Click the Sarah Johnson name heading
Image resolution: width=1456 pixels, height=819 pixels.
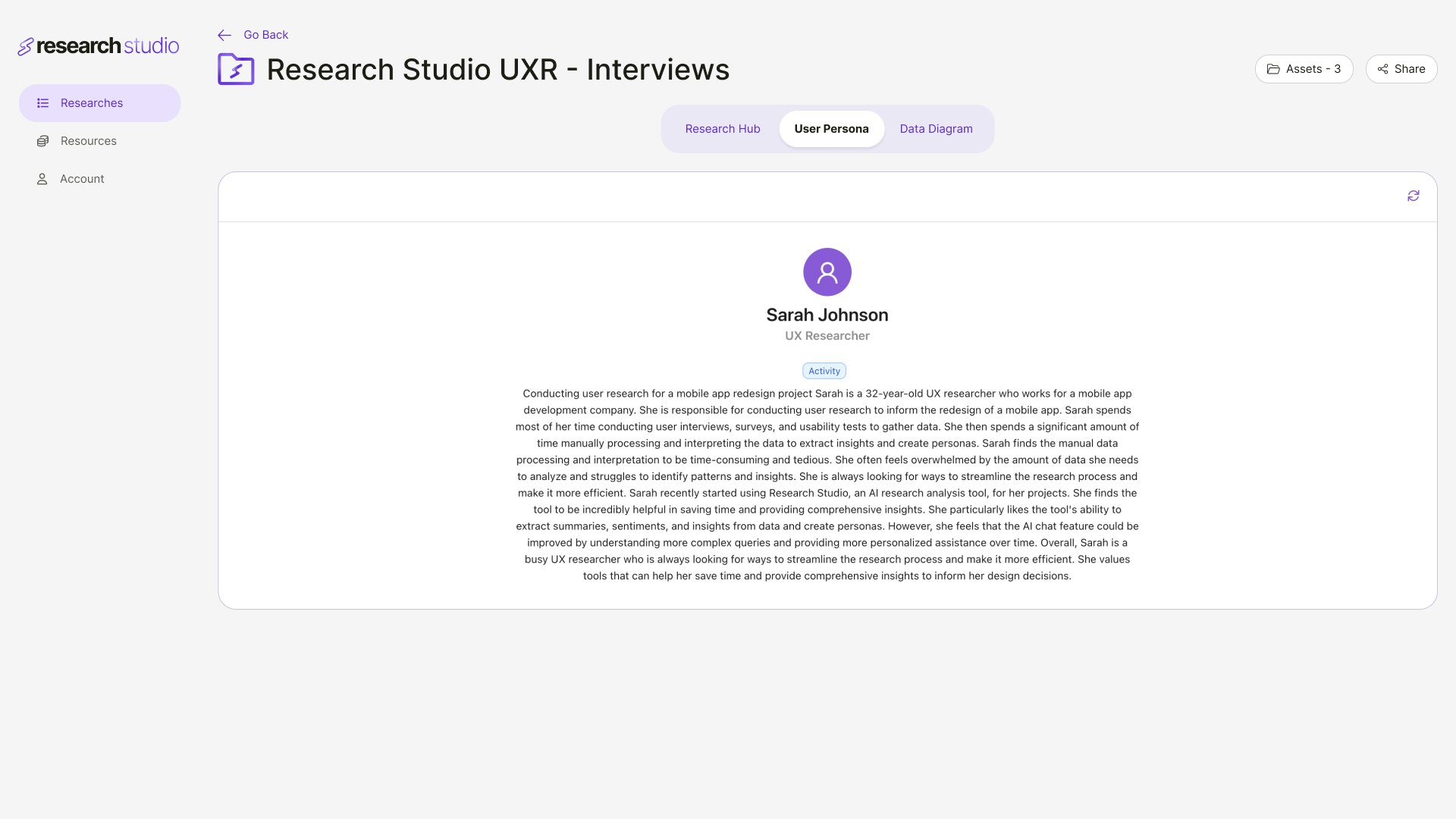point(827,315)
